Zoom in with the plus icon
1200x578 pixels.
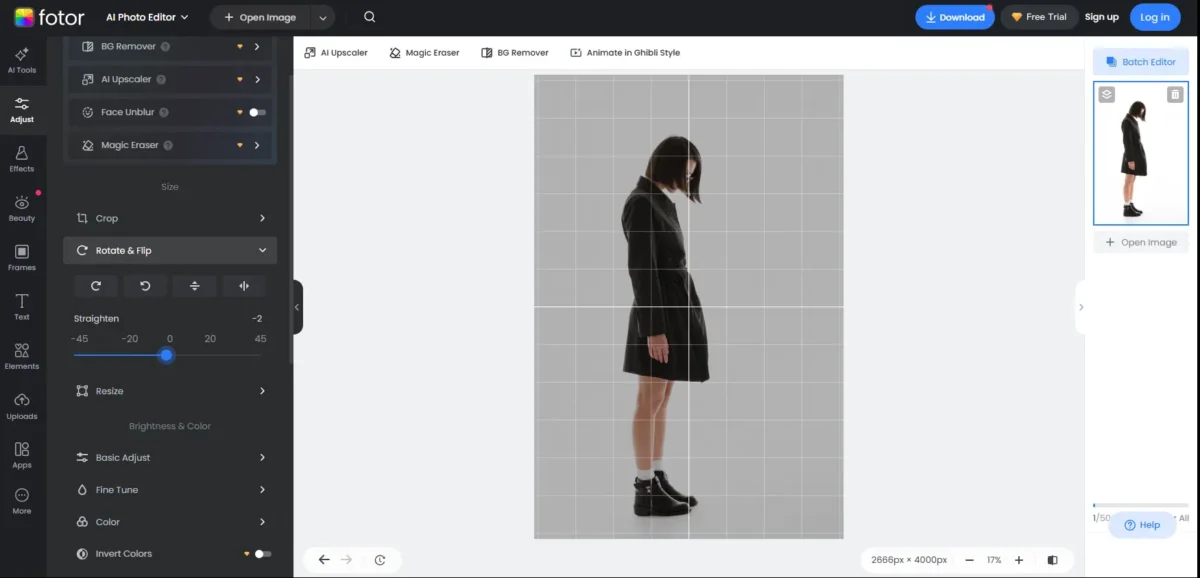[1019, 560]
